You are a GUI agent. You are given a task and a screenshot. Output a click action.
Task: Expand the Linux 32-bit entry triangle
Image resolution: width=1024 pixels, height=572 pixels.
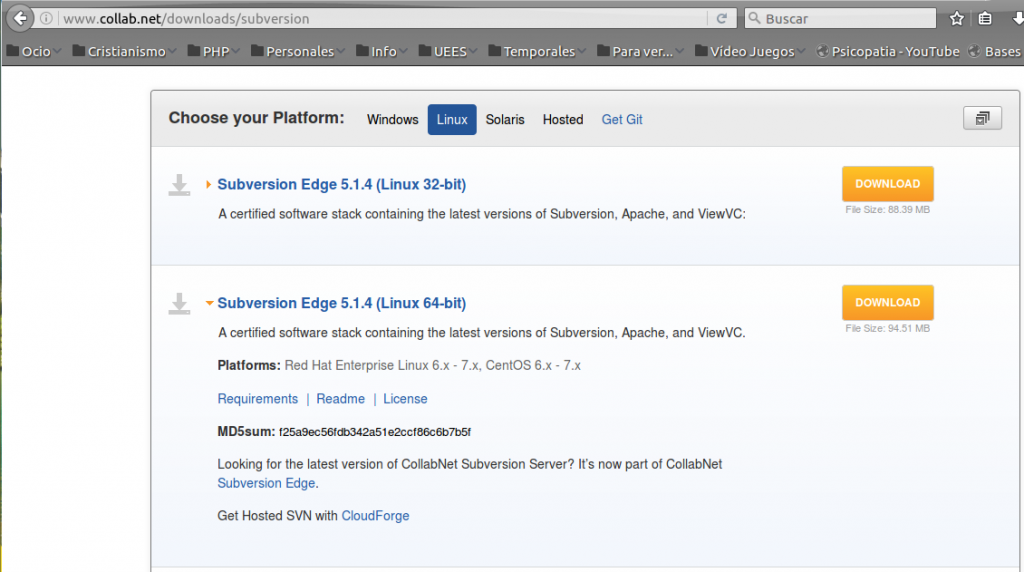[x=208, y=185]
